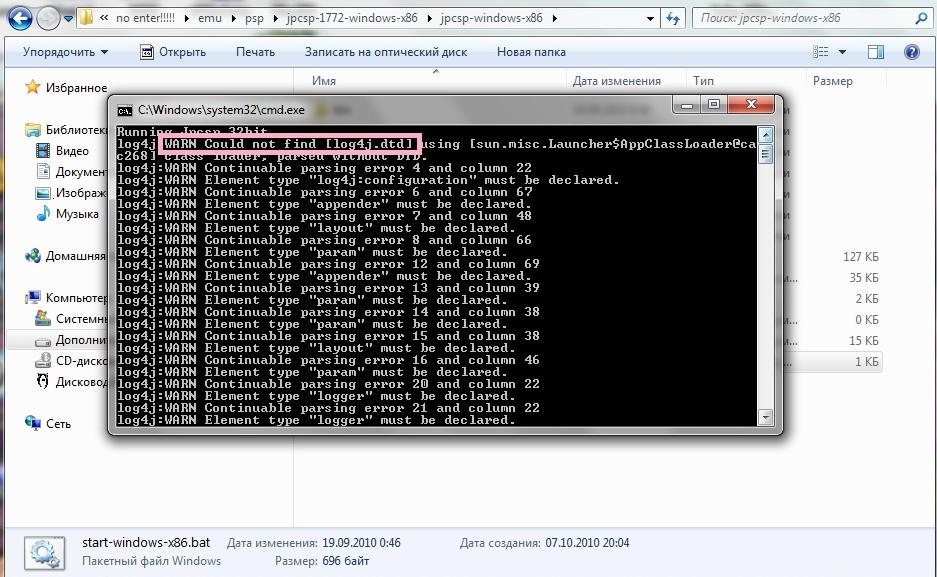937x577 pixels.
Task: Maximize the cmd.exe window
Action: point(713,105)
